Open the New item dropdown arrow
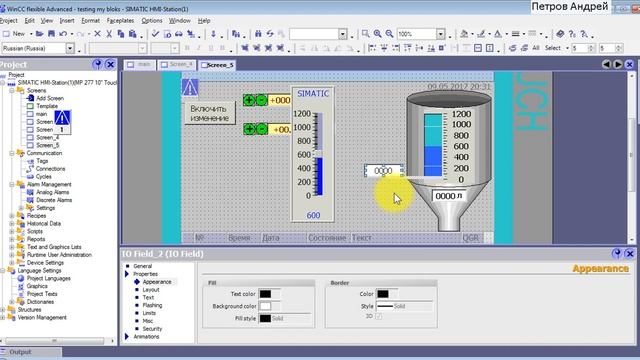This screenshot has height=360, width=640. tap(31, 34)
